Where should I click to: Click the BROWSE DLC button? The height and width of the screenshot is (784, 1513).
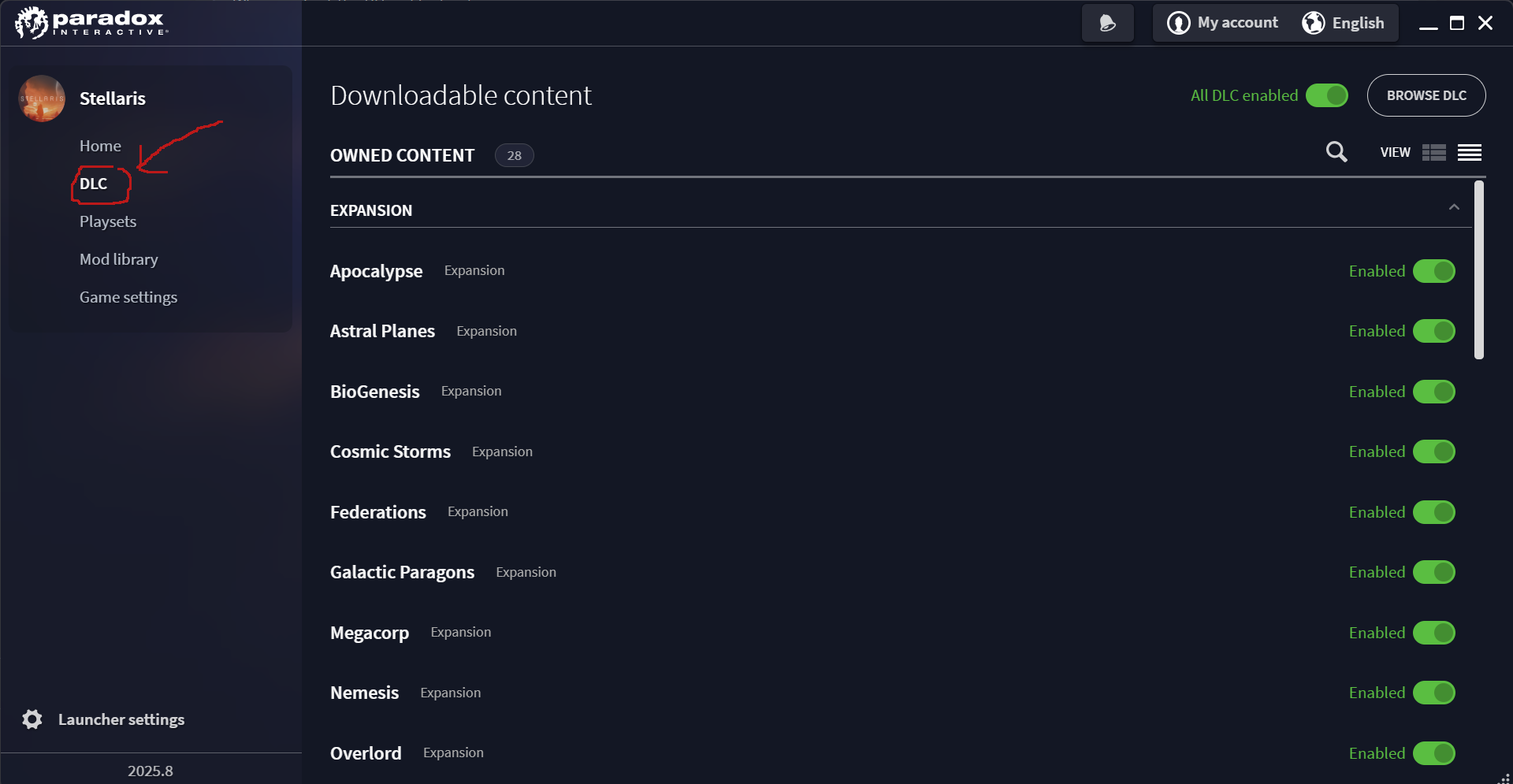pyautogui.click(x=1426, y=95)
